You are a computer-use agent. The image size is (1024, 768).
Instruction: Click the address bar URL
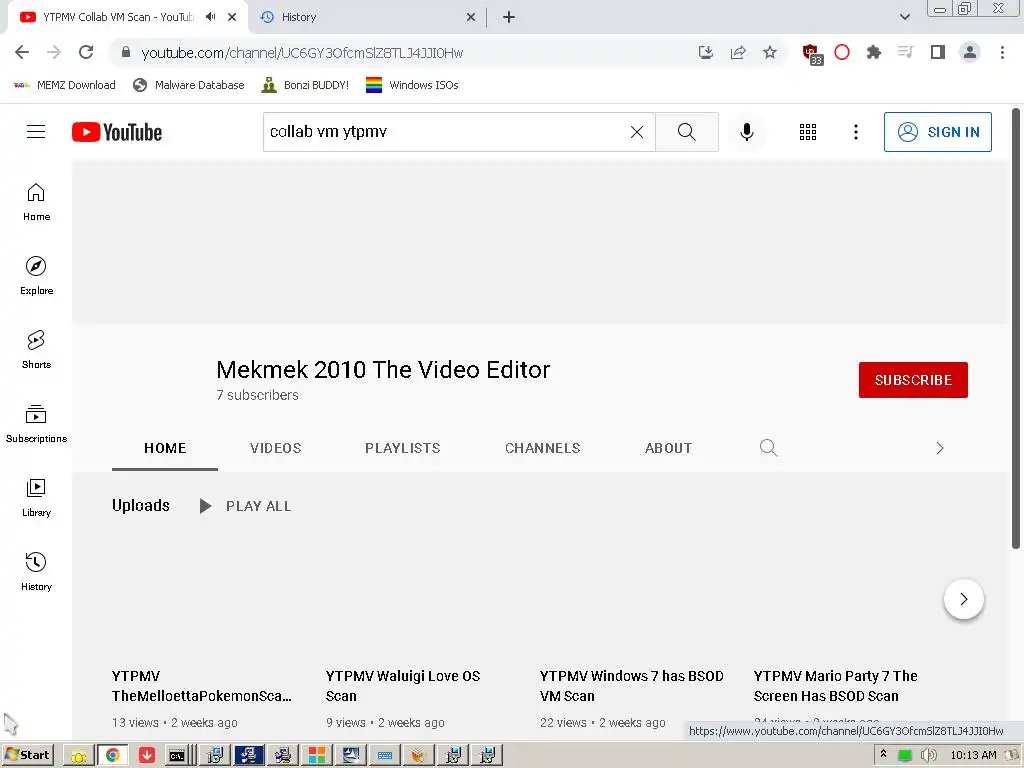tap(302, 53)
